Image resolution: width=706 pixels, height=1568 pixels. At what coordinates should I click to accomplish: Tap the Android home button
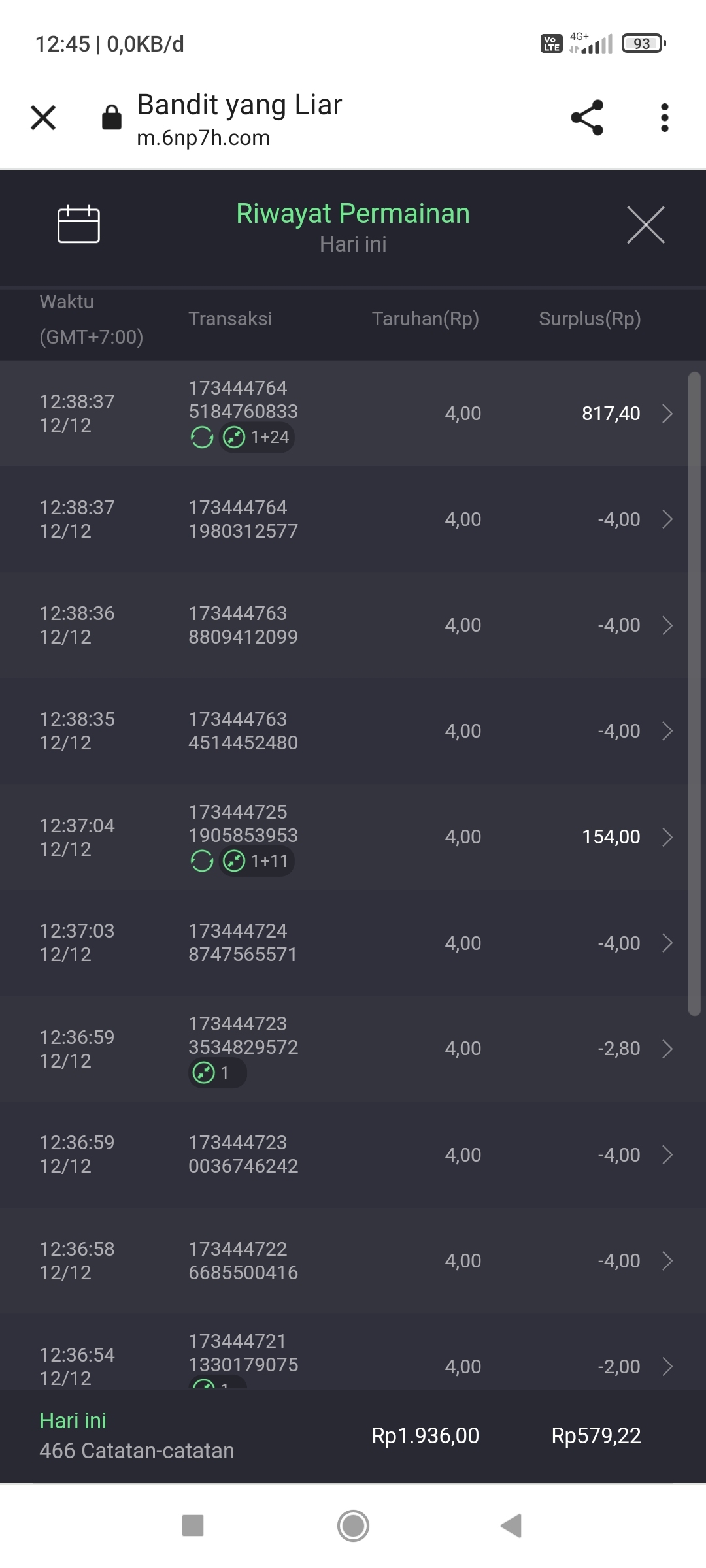353,1526
